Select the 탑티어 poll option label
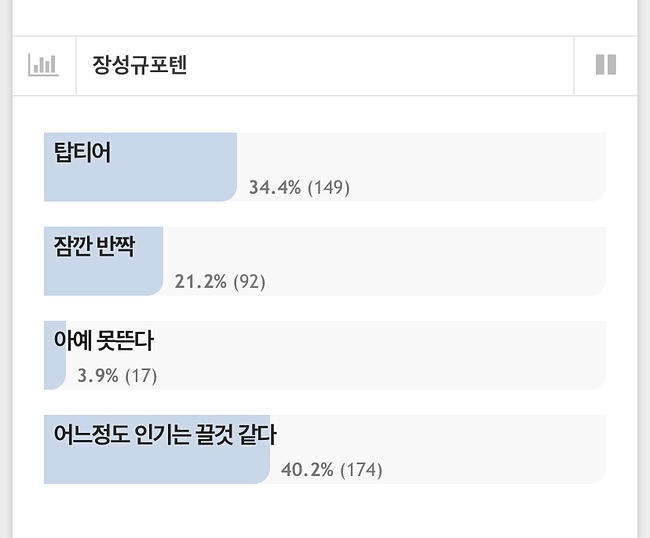Screen dimensions: 650x538 click(82, 153)
